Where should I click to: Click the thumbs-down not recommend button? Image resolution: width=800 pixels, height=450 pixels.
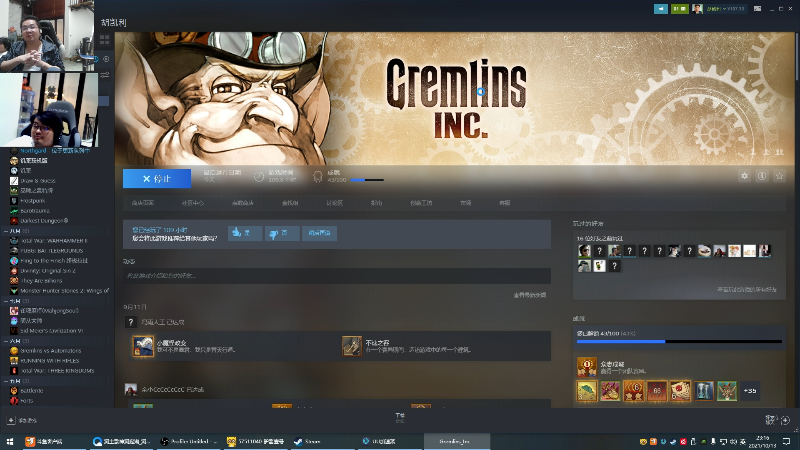(282, 233)
